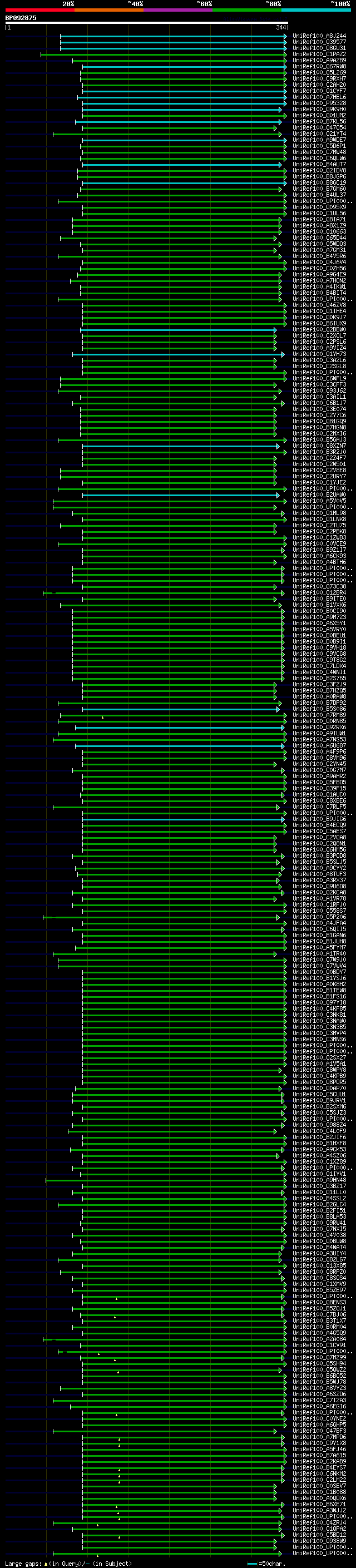Click label UniRef100_Q0SEV7
356x1568 pixels.
pos(319,1486)
